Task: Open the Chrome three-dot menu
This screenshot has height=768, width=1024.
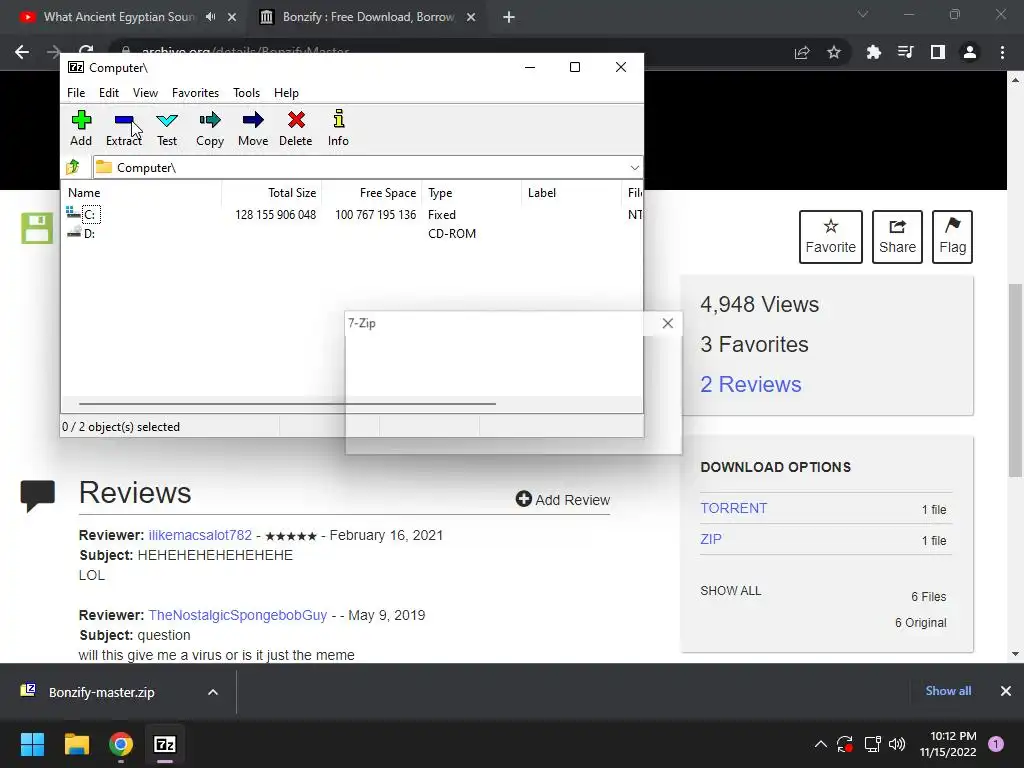Action: coord(1002,52)
